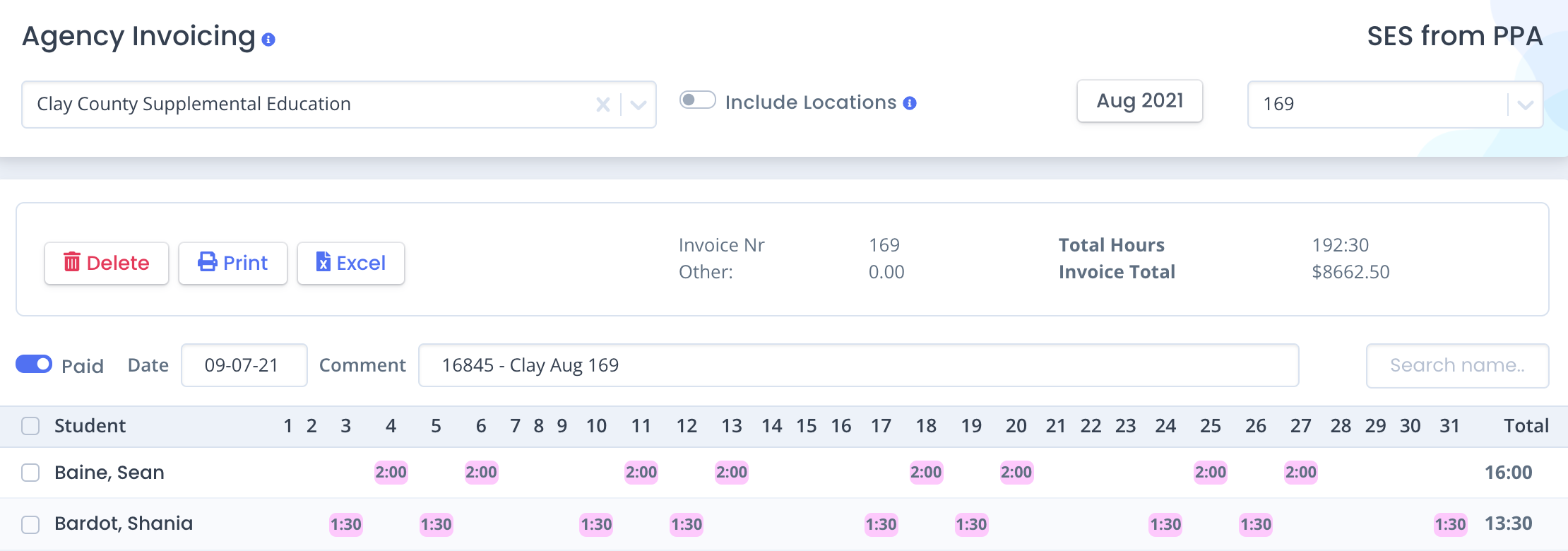1568x551 pixels.
Task: Click Bardot, Shania's 1:30 entry on day 17
Action: (x=881, y=524)
